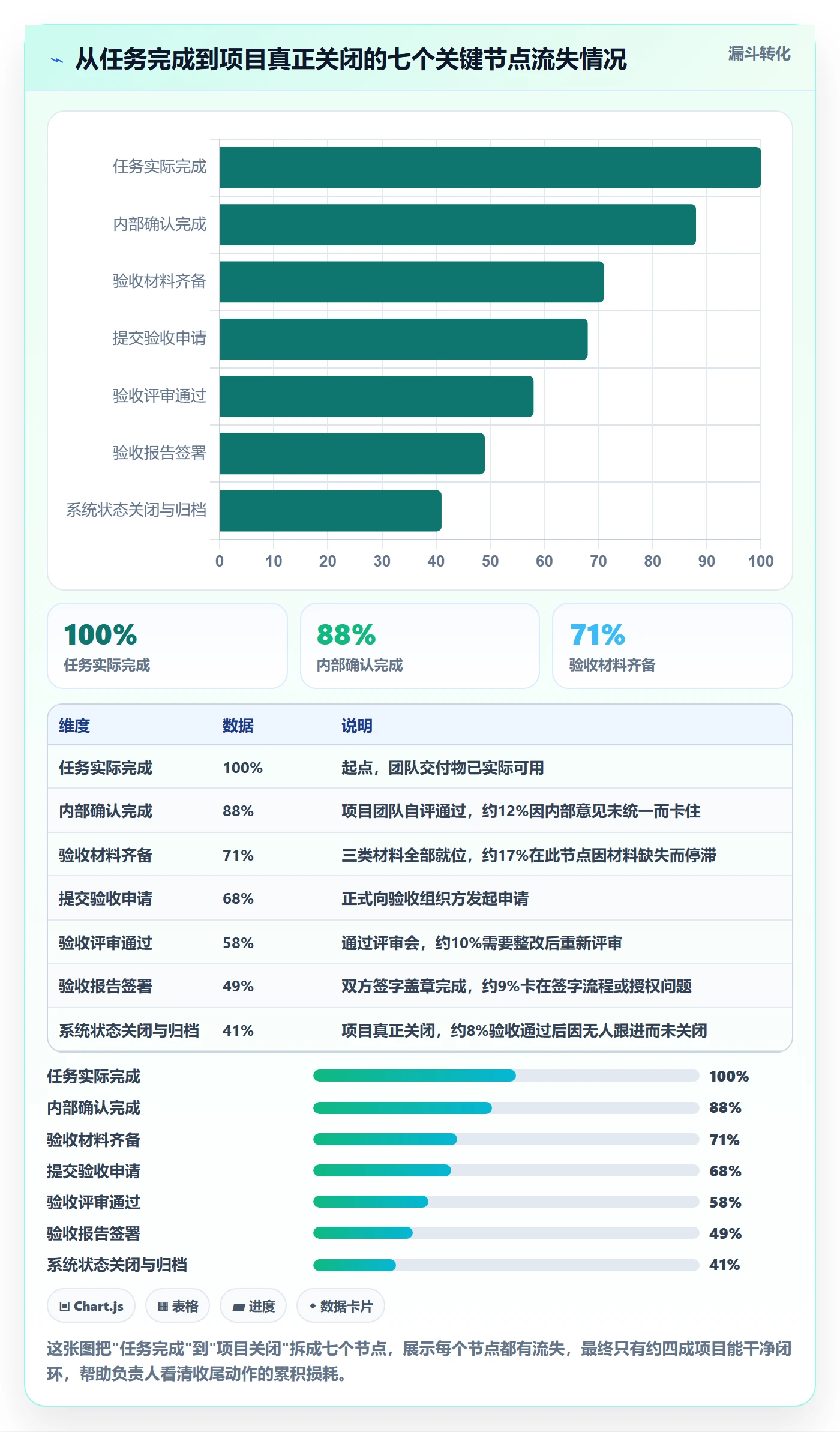840x1432 pixels.
Task: Click the title 从任务完成到项目真正关闭的七个关键节点流失情况
Action: point(351,59)
